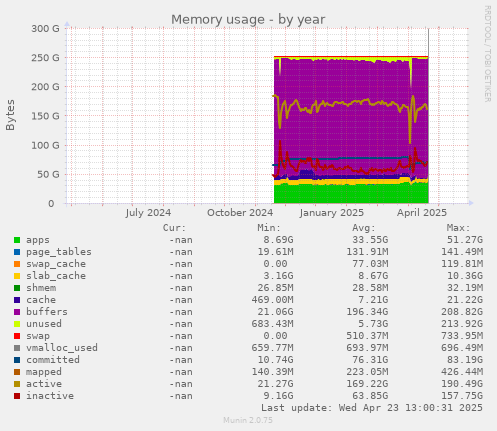Click the 'Bytes' vertical axis title
The image size is (497, 431).
pyautogui.click(x=10, y=115)
